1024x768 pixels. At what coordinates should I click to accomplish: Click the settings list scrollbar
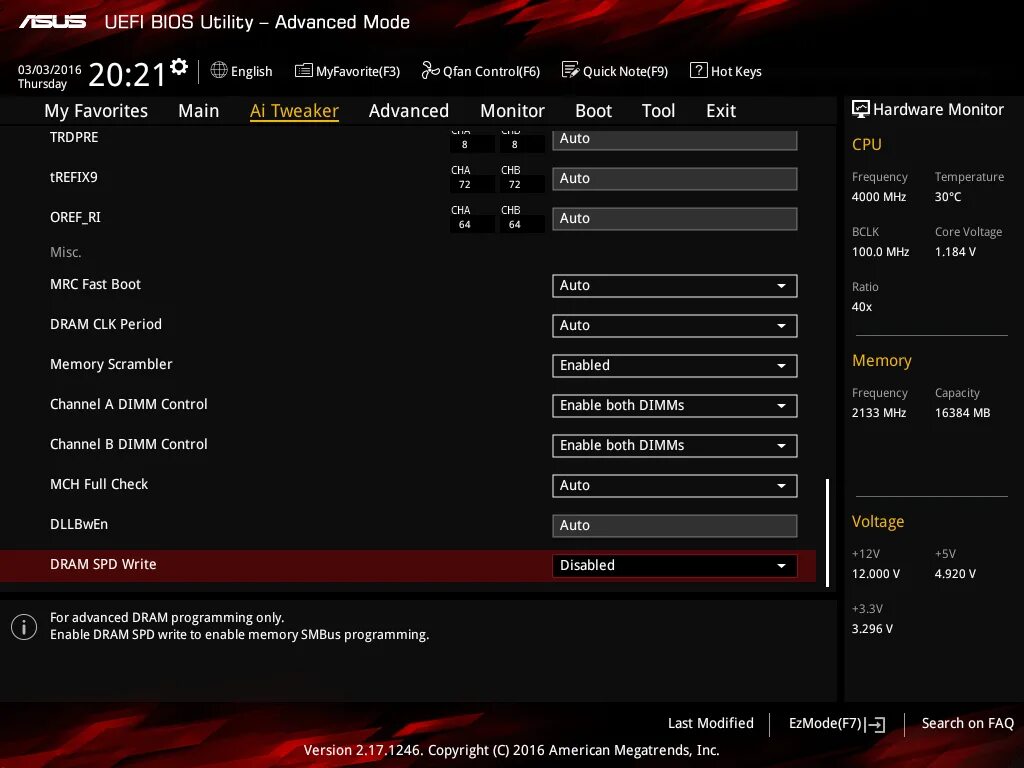(x=827, y=533)
